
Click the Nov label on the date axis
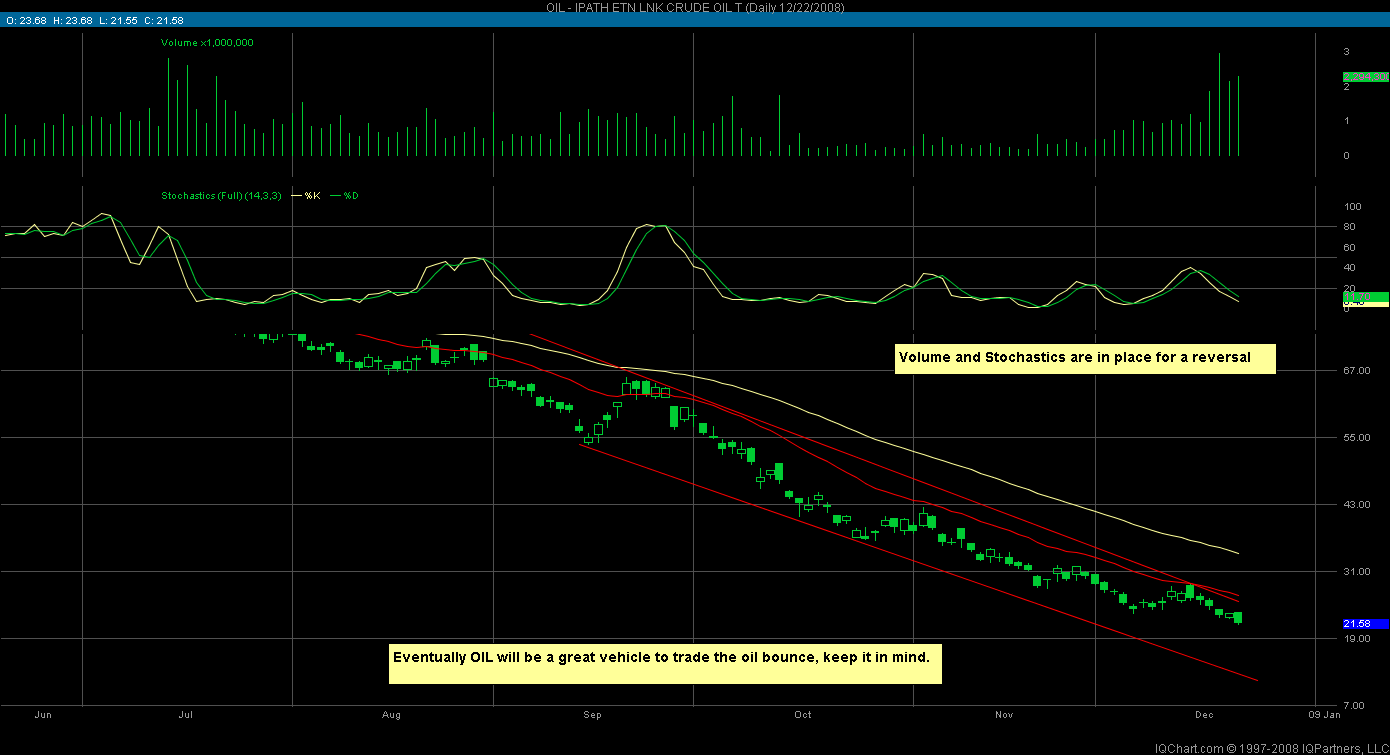tap(1005, 715)
